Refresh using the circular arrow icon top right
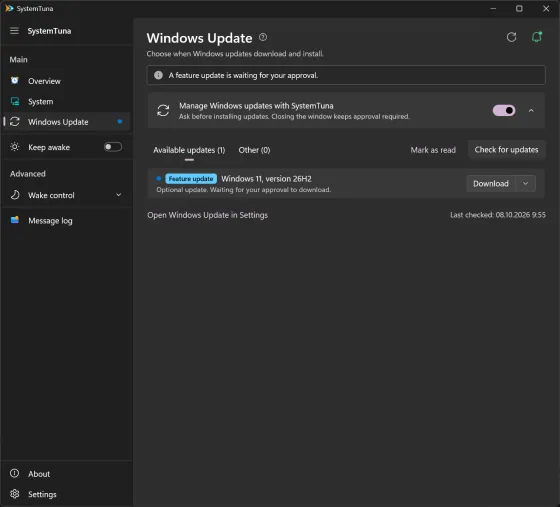 [511, 37]
